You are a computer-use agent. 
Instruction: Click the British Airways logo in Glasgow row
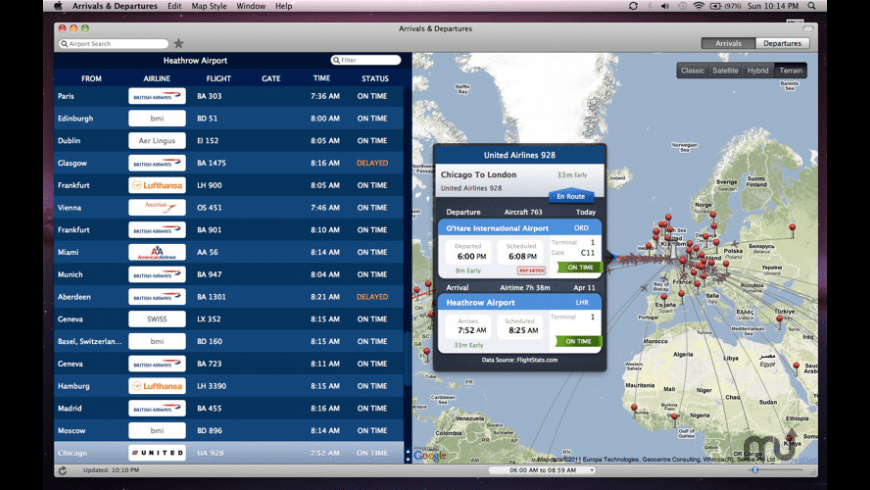(x=157, y=163)
